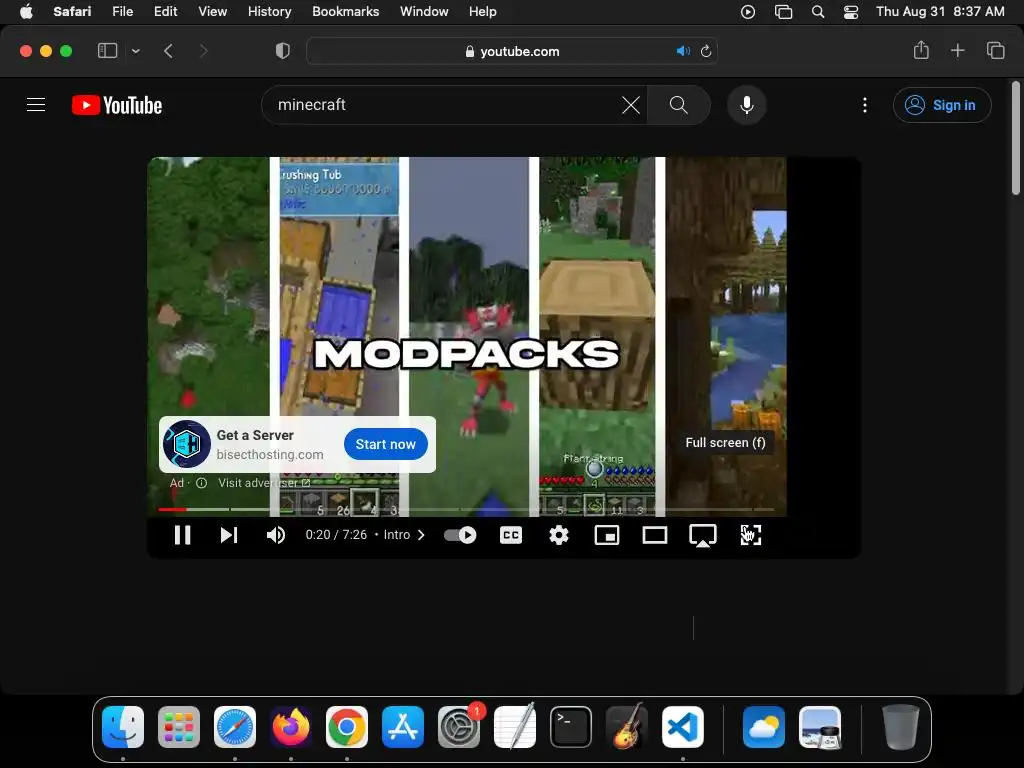Image resolution: width=1024 pixels, height=768 pixels.
Task: Launch Firefox from the dock
Action: point(291,727)
